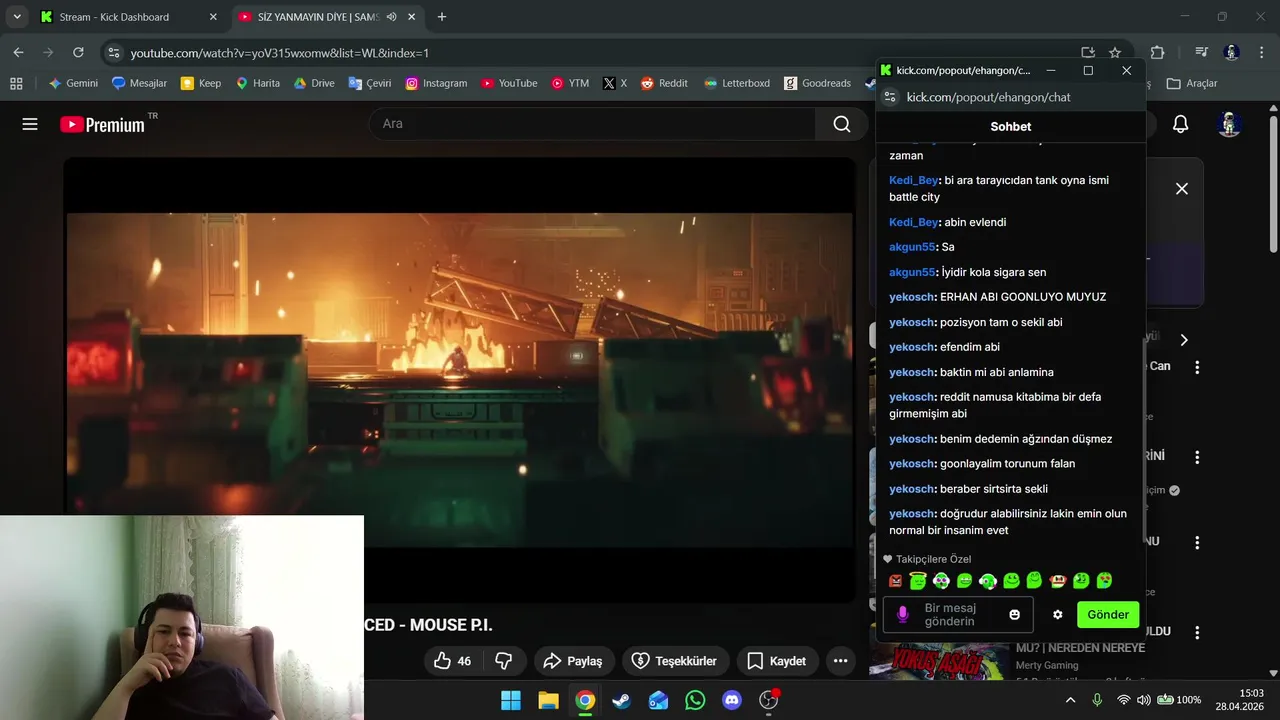Expand the right chevron in sidebar
Screen dimensions: 1280x720
tap(1184, 340)
